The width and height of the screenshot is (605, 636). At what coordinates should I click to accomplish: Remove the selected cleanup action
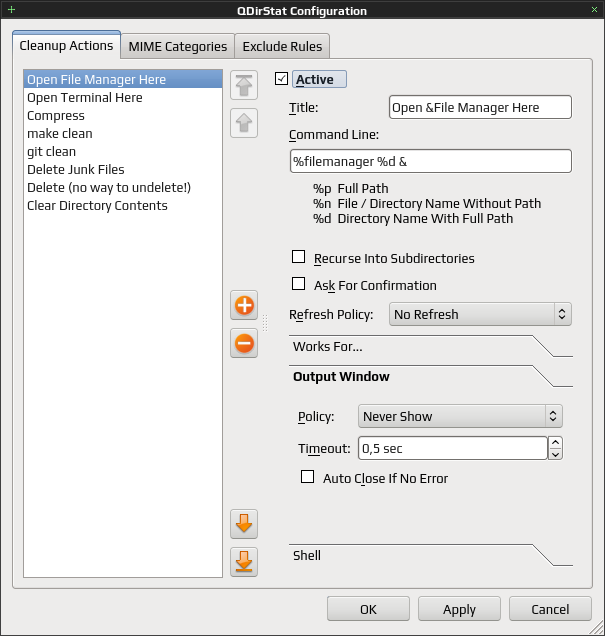click(244, 343)
